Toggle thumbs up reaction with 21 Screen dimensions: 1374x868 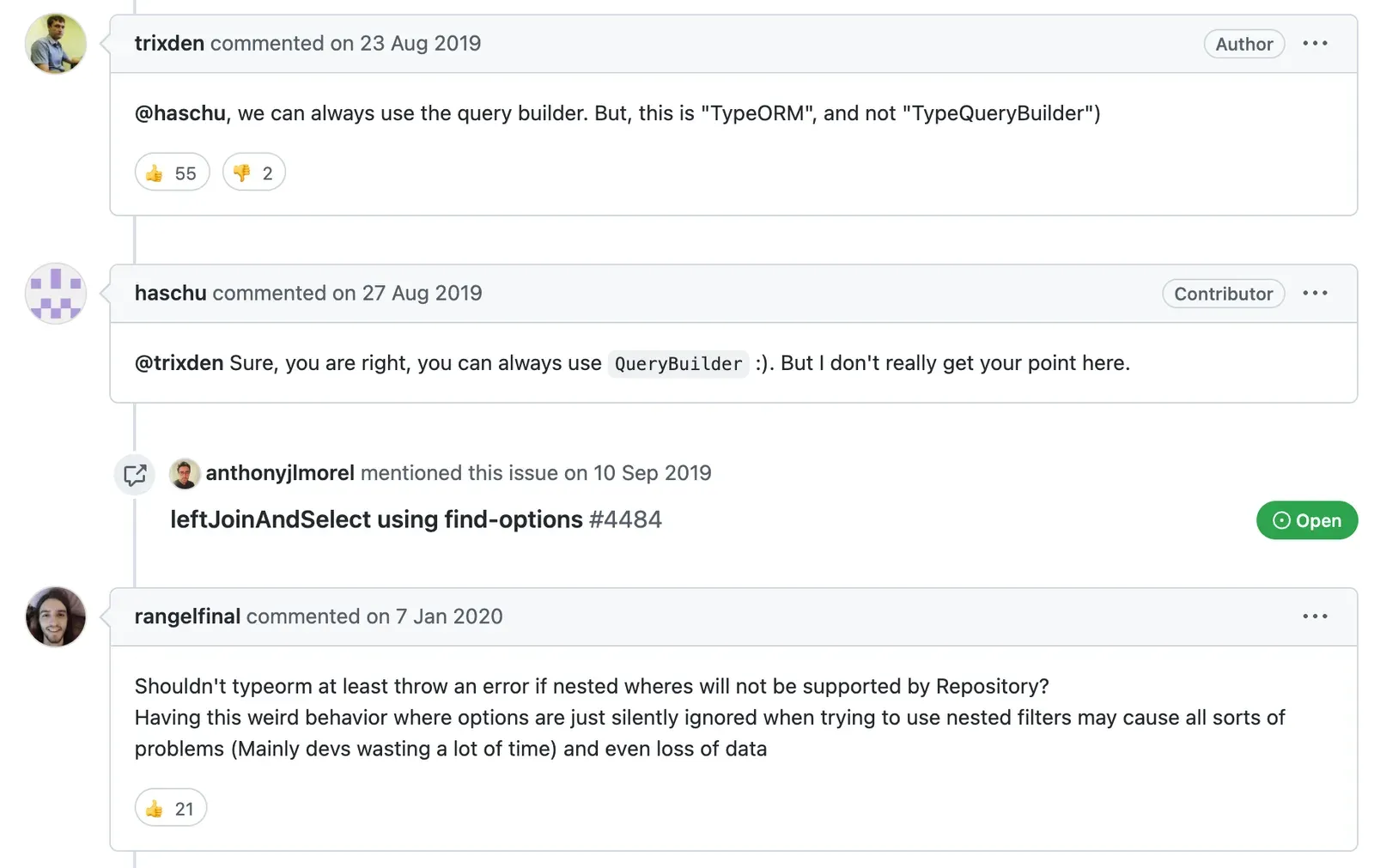coord(170,808)
